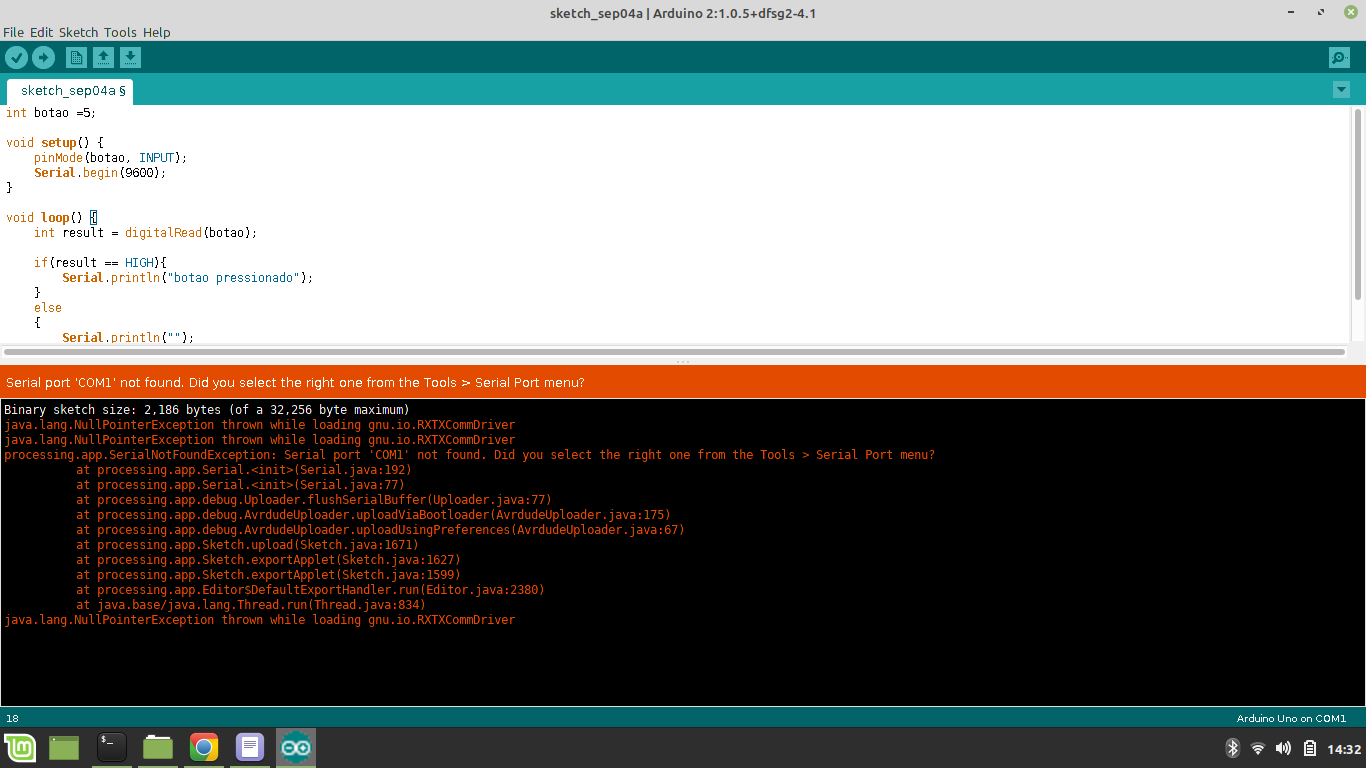Image resolution: width=1366 pixels, height=768 pixels.
Task: Click the editor horizontal scrollbar
Action: click(x=674, y=352)
